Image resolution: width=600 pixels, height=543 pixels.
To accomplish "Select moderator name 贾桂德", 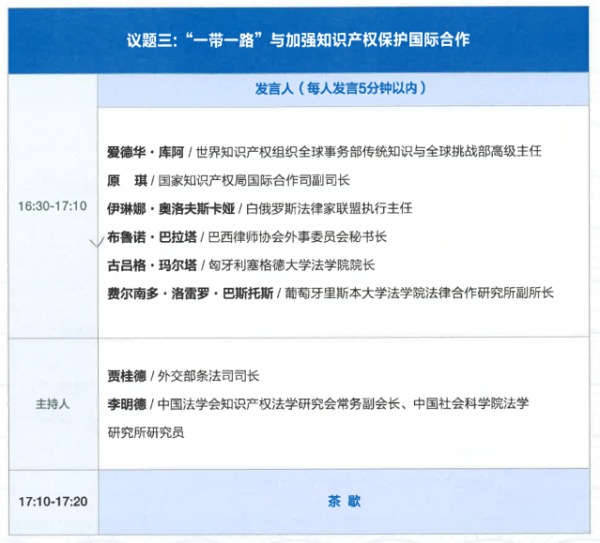I will point(126,376).
